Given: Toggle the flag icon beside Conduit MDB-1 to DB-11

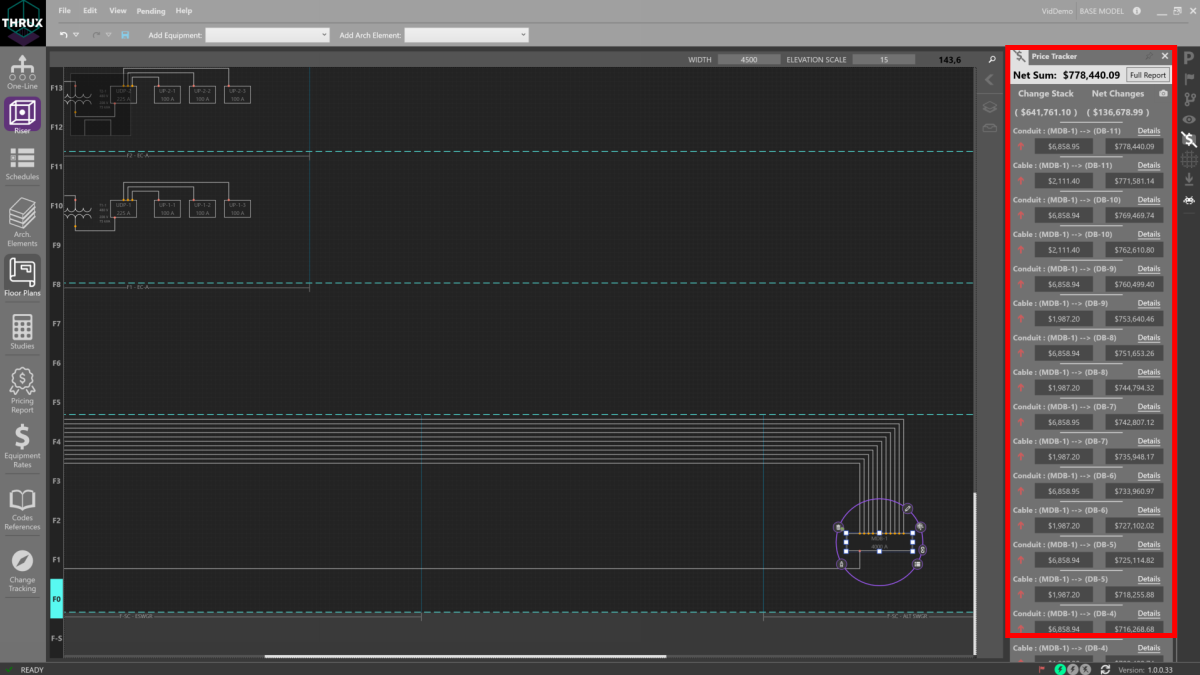Looking at the screenshot, I should (x=1020, y=146).
